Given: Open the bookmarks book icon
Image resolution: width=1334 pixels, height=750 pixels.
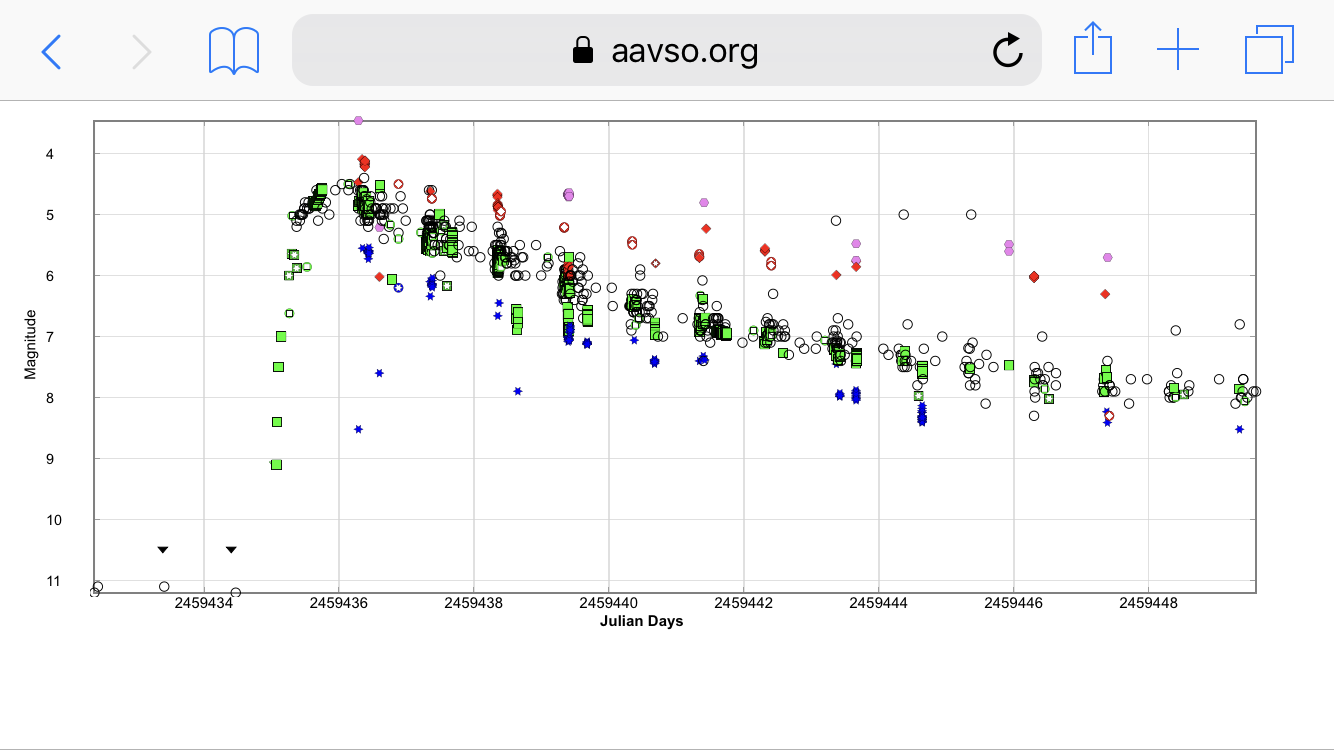Looking at the screenshot, I should point(234,50).
